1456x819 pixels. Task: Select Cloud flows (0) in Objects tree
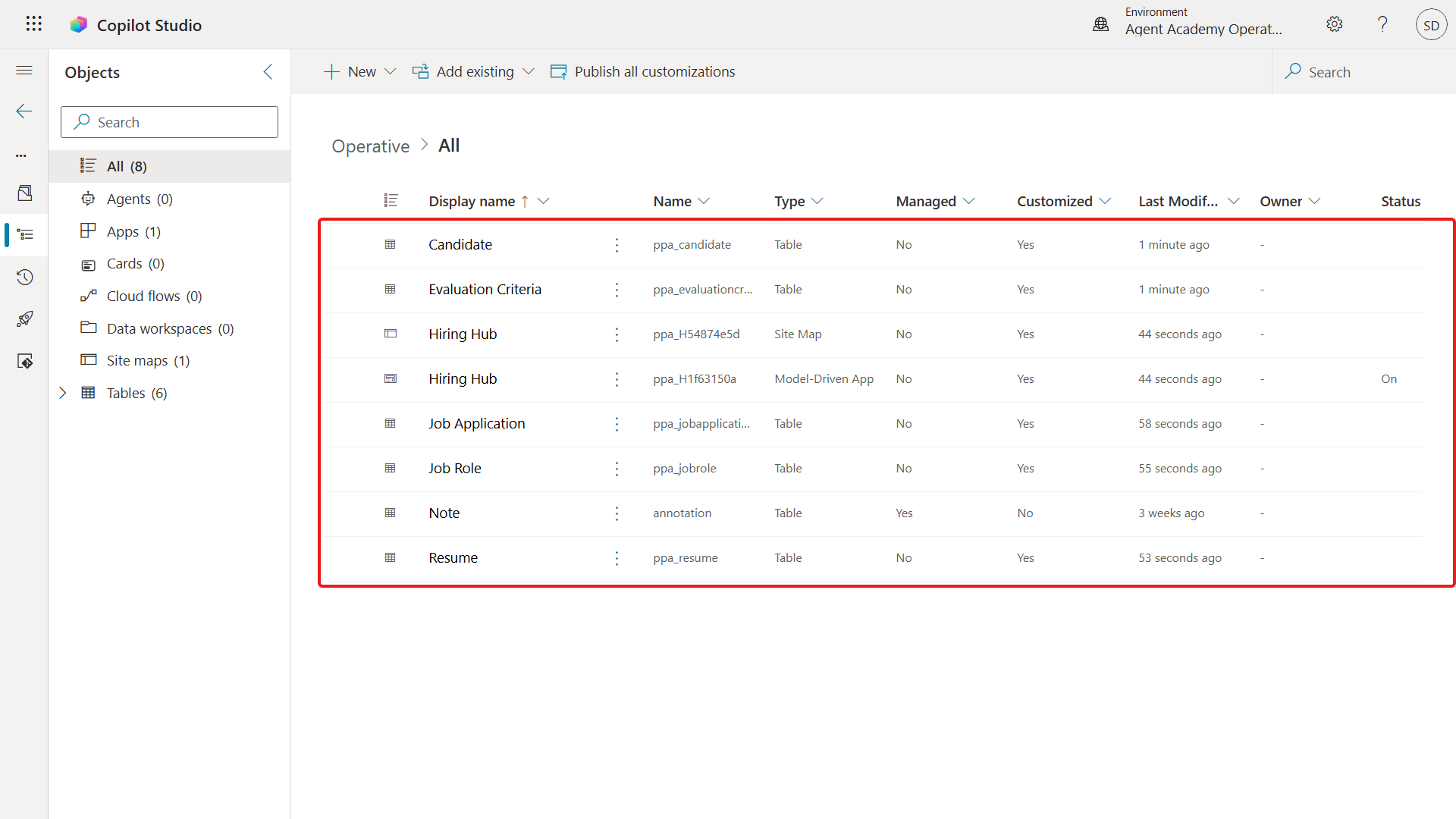(x=170, y=296)
